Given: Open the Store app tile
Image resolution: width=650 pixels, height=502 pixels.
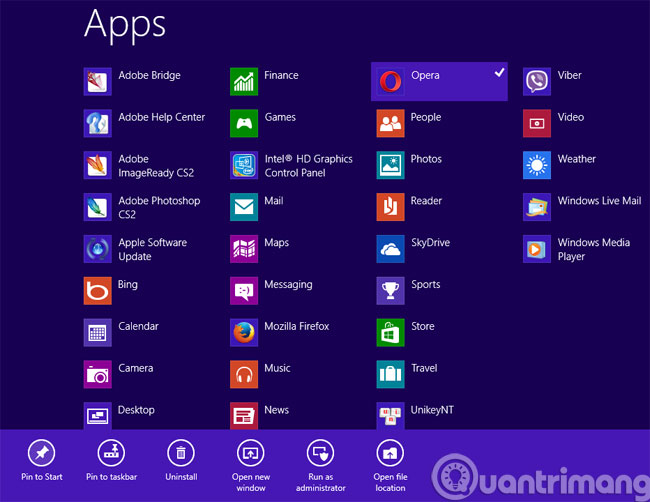Looking at the screenshot, I should pos(390,332).
